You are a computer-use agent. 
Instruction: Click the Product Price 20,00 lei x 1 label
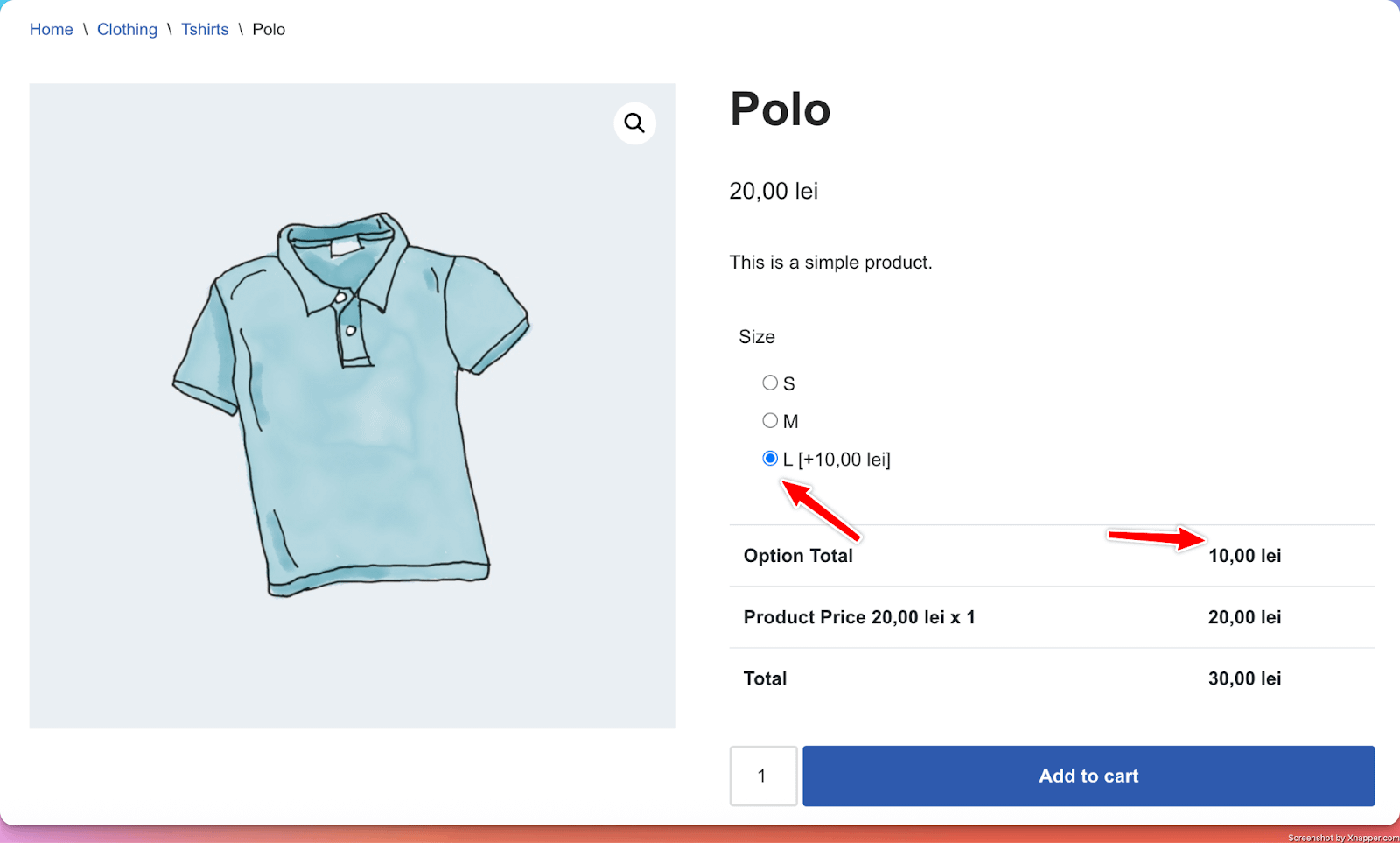pos(859,617)
